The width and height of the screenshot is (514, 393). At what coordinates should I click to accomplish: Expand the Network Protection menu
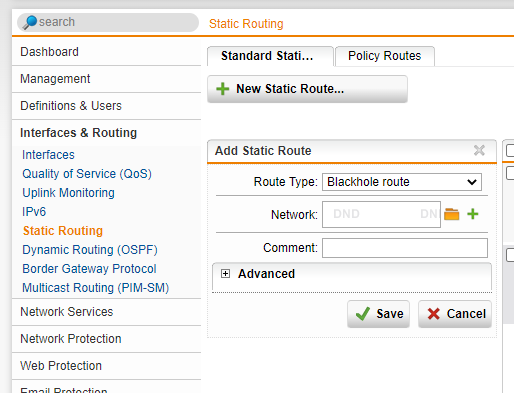[71, 339]
